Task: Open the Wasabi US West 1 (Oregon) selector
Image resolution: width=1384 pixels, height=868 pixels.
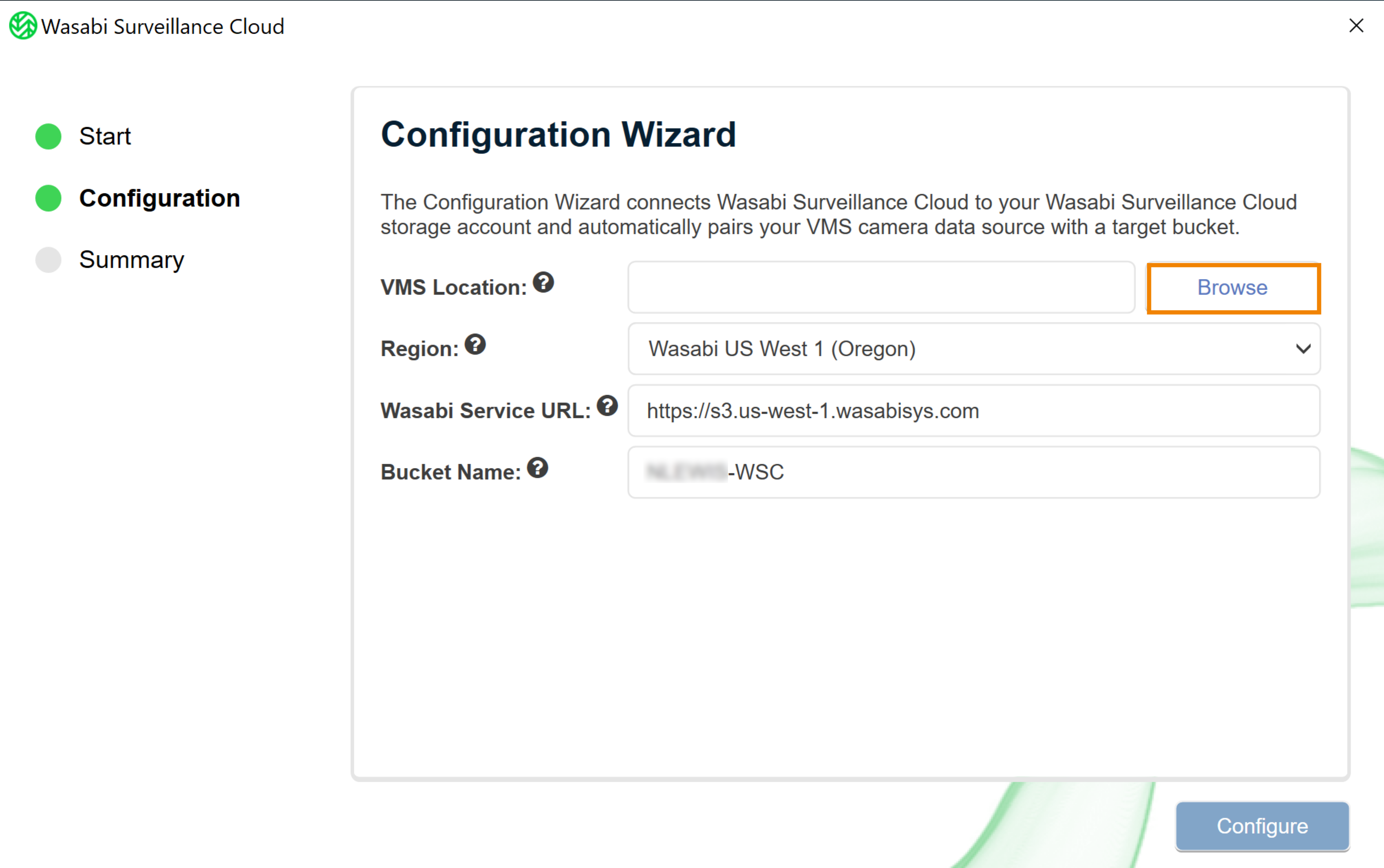Action: (x=974, y=349)
